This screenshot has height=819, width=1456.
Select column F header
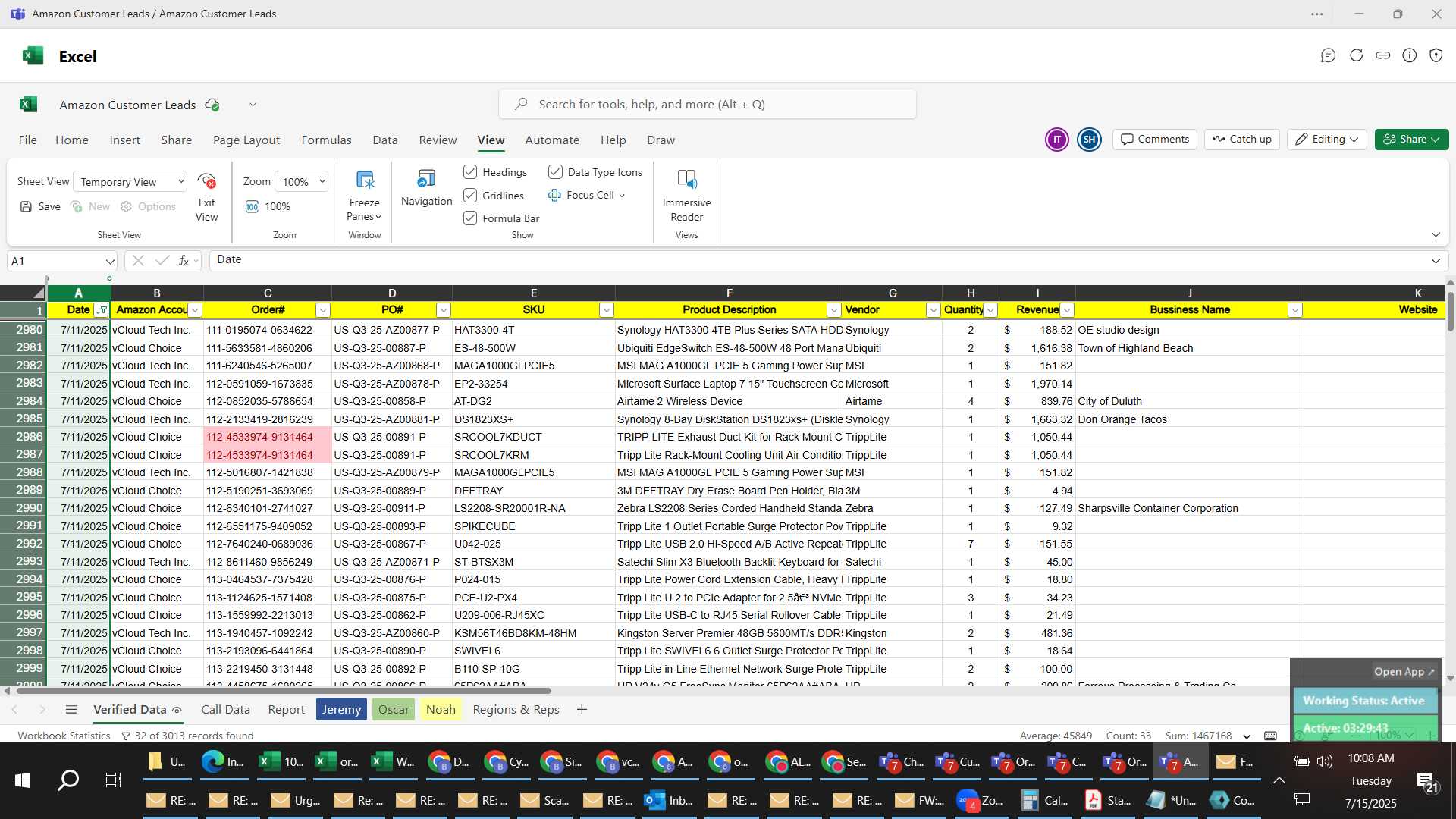coord(729,293)
